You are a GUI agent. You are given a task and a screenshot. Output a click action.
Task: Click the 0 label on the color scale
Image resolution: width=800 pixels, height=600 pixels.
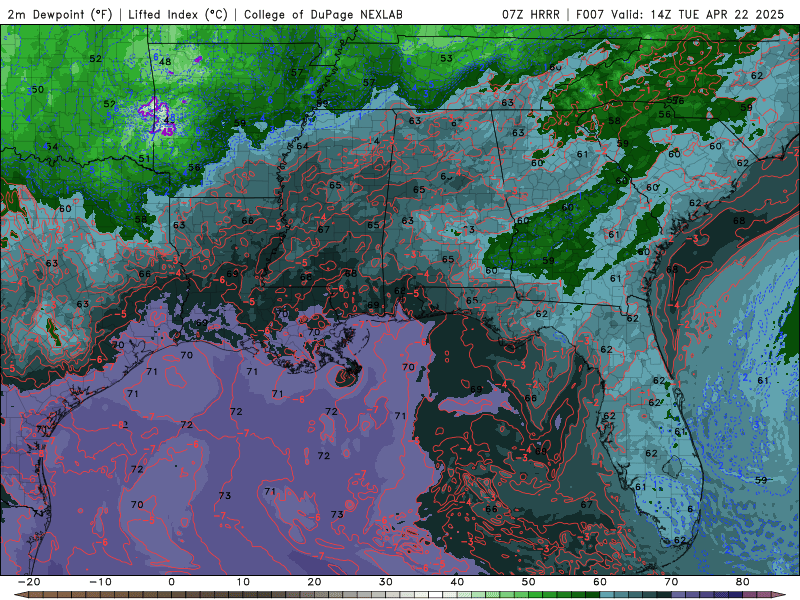pyautogui.click(x=171, y=582)
